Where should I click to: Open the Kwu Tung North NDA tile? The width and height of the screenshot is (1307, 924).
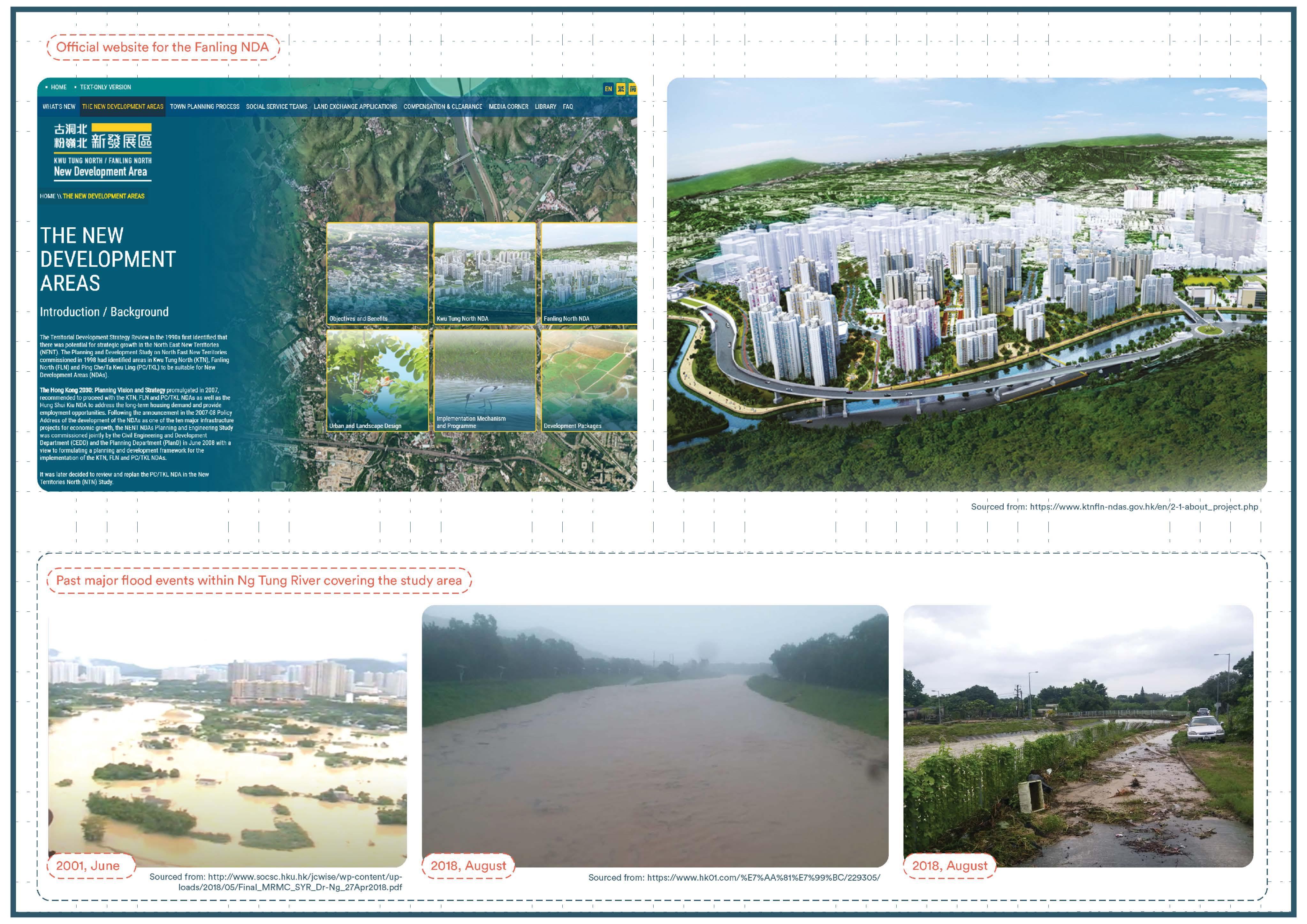pyautogui.click(x=484, y=273)
